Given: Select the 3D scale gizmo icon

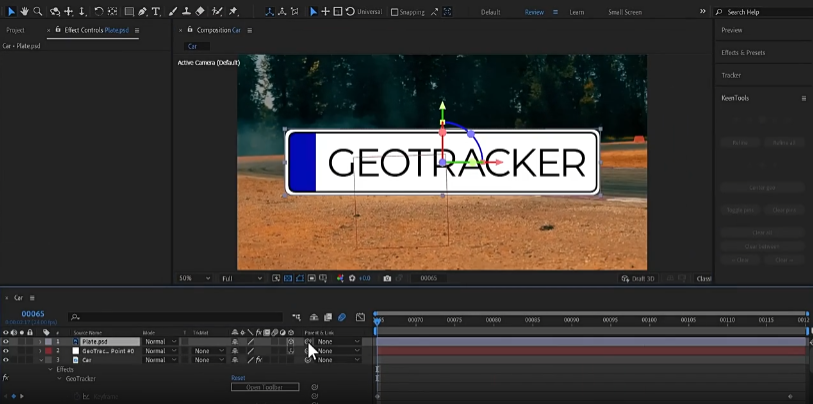Looking at the screenshot, I should coord(338,11).
